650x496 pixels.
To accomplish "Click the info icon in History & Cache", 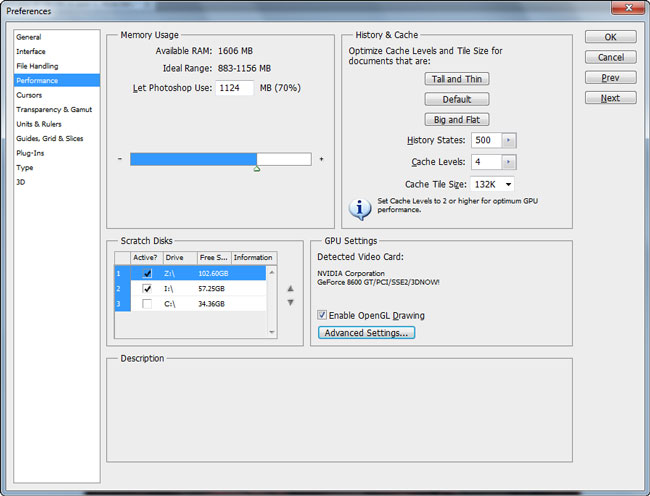I will (359, 209).
